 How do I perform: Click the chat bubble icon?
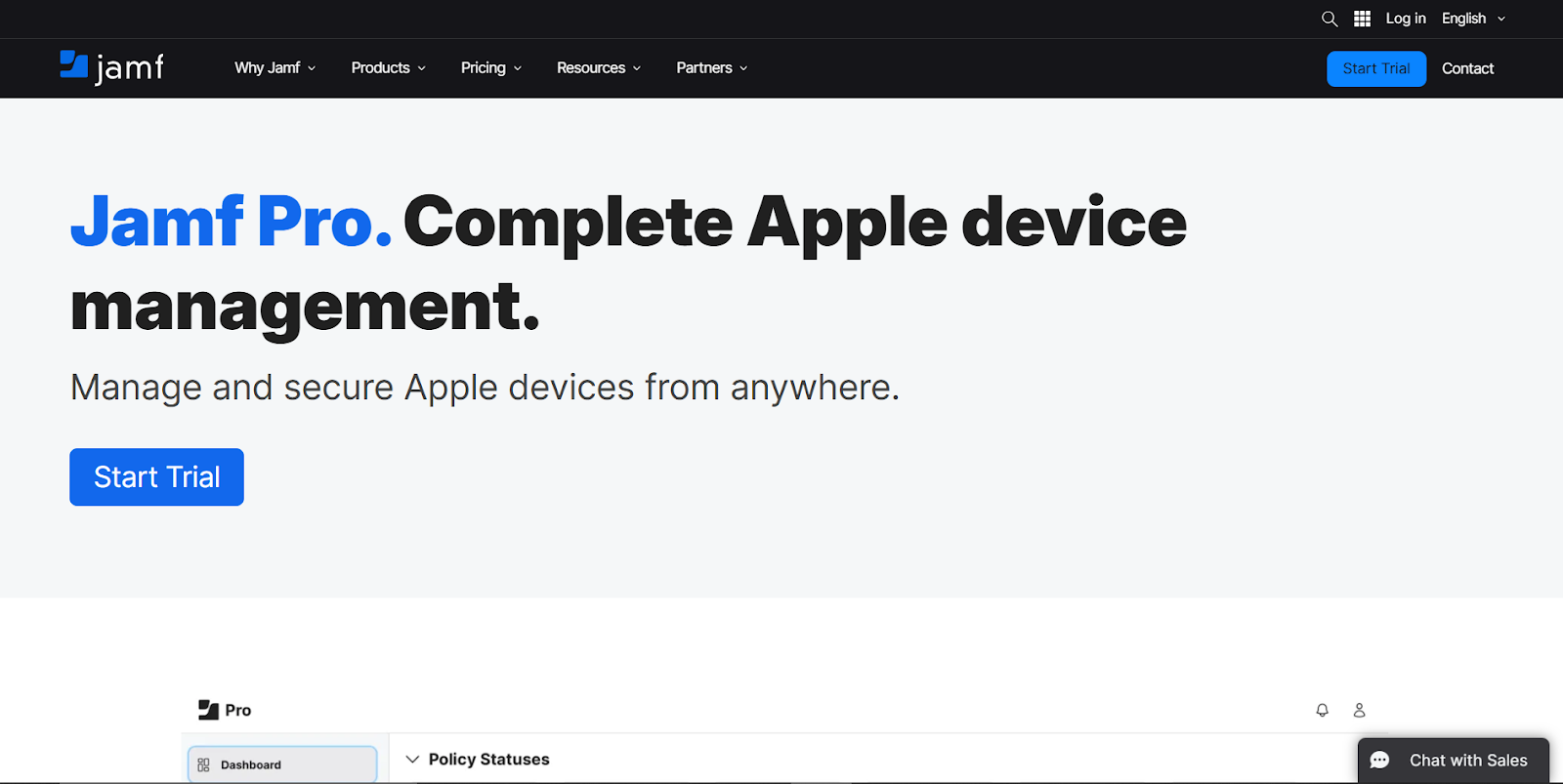(x=1379, y=761)
